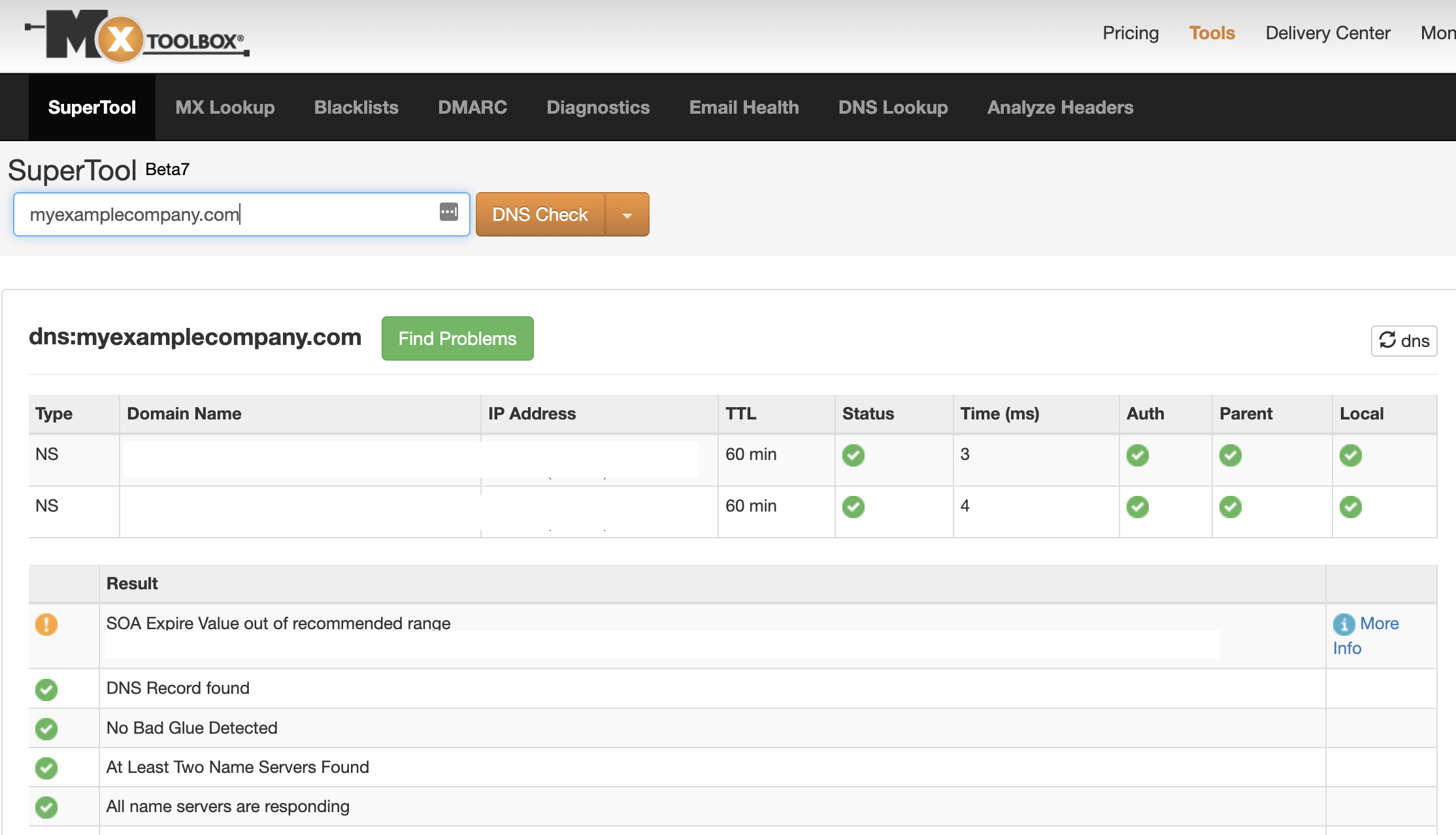The width and height of the screenshot is (1456, 835).
Task: Click the Email Health tab
Action: coord(744,107)
